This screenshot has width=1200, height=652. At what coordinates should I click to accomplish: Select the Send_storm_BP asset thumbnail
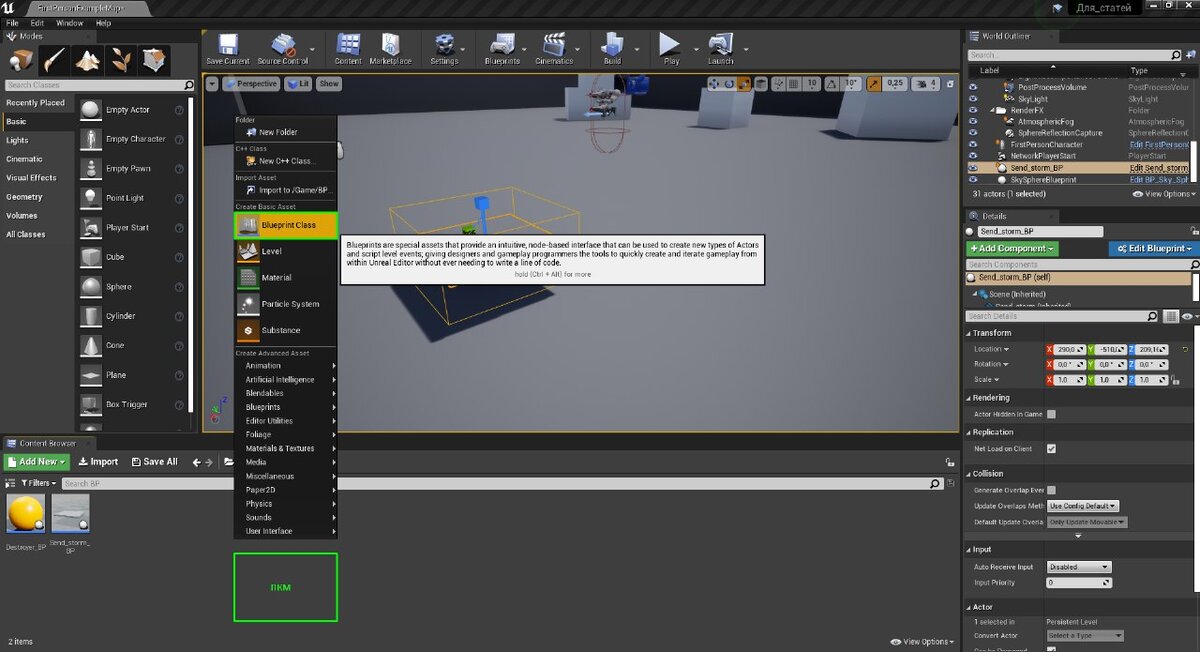pyautogui.click(x=70, y=513)
